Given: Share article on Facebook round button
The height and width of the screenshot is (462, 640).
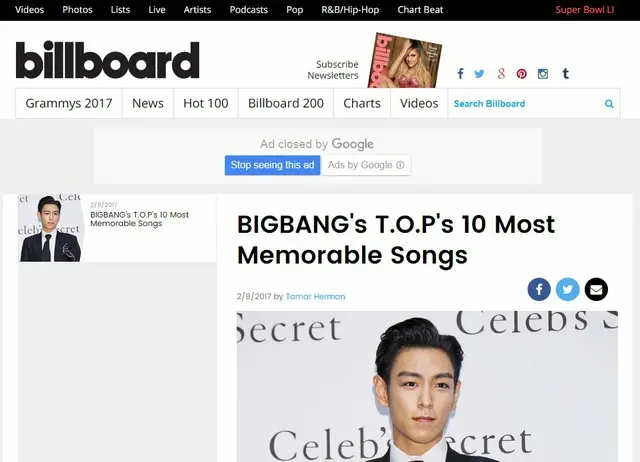Looking at the screenshot, I should click(x=539, y=289).
